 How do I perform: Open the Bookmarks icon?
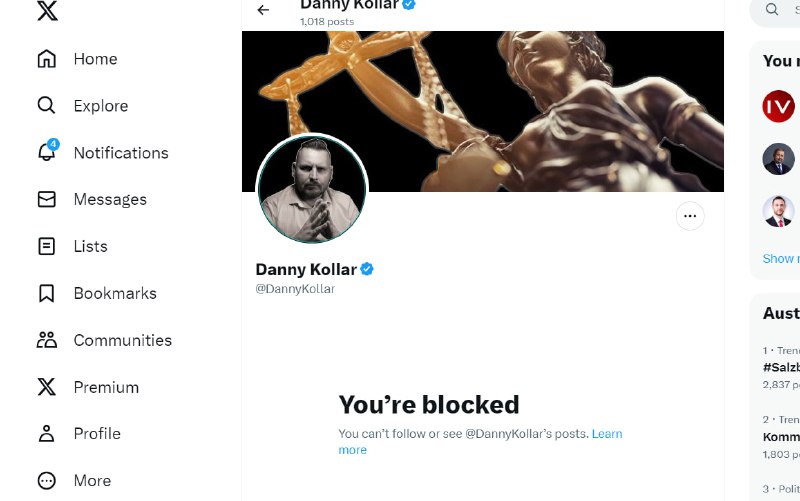tap(47, 293)
